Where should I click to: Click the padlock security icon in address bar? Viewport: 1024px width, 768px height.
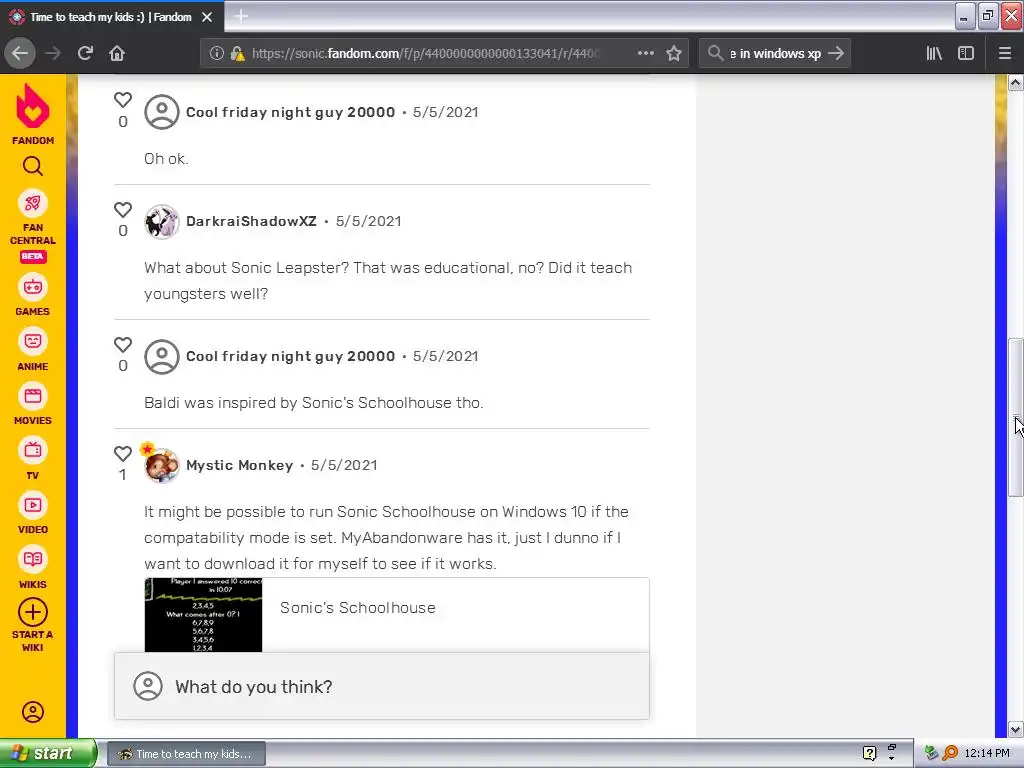pos(237,54)
